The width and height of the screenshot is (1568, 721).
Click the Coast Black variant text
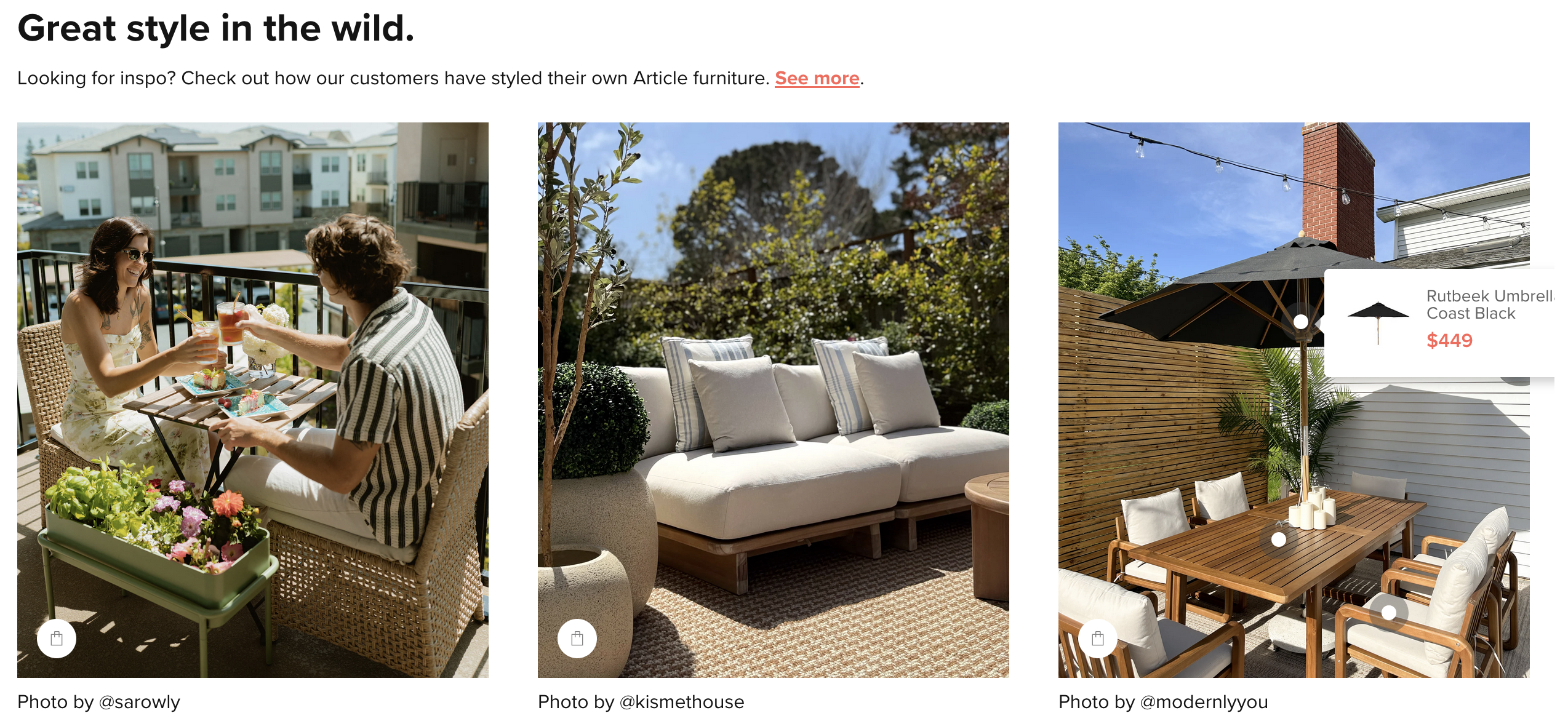point(1471,313)
